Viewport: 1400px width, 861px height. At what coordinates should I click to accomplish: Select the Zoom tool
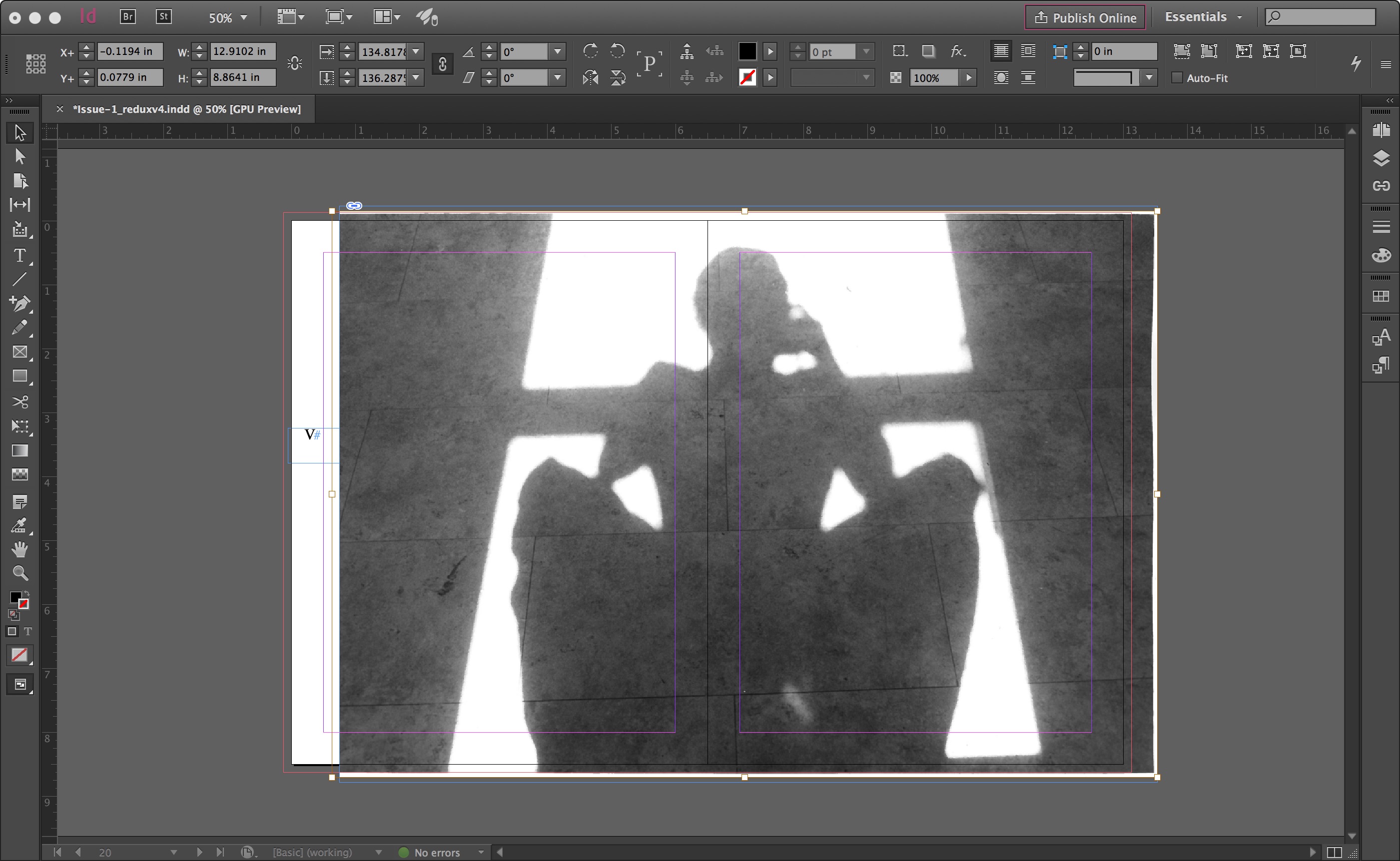tap(19, 573)
